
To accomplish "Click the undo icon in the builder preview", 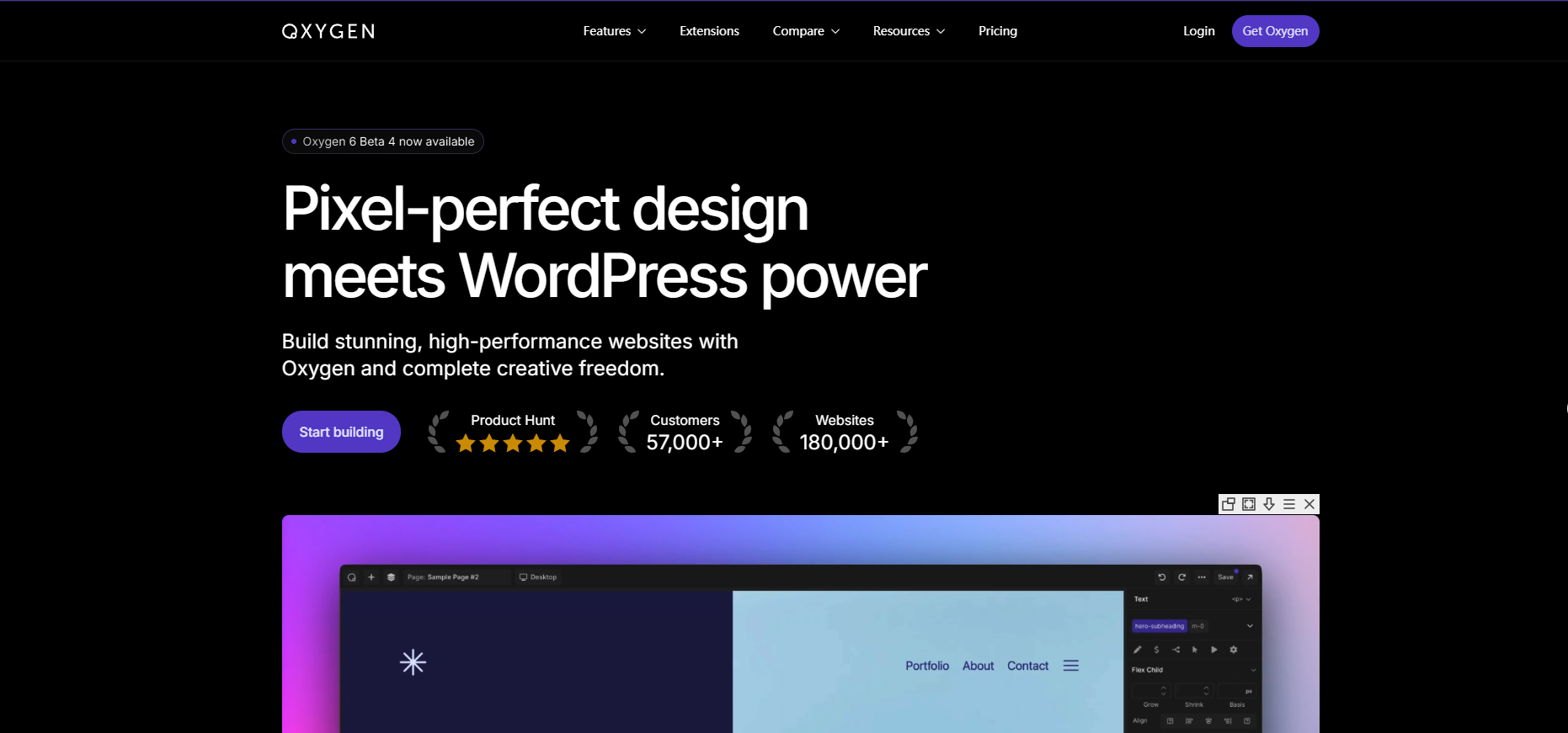I will click(x=1162, y=577).
